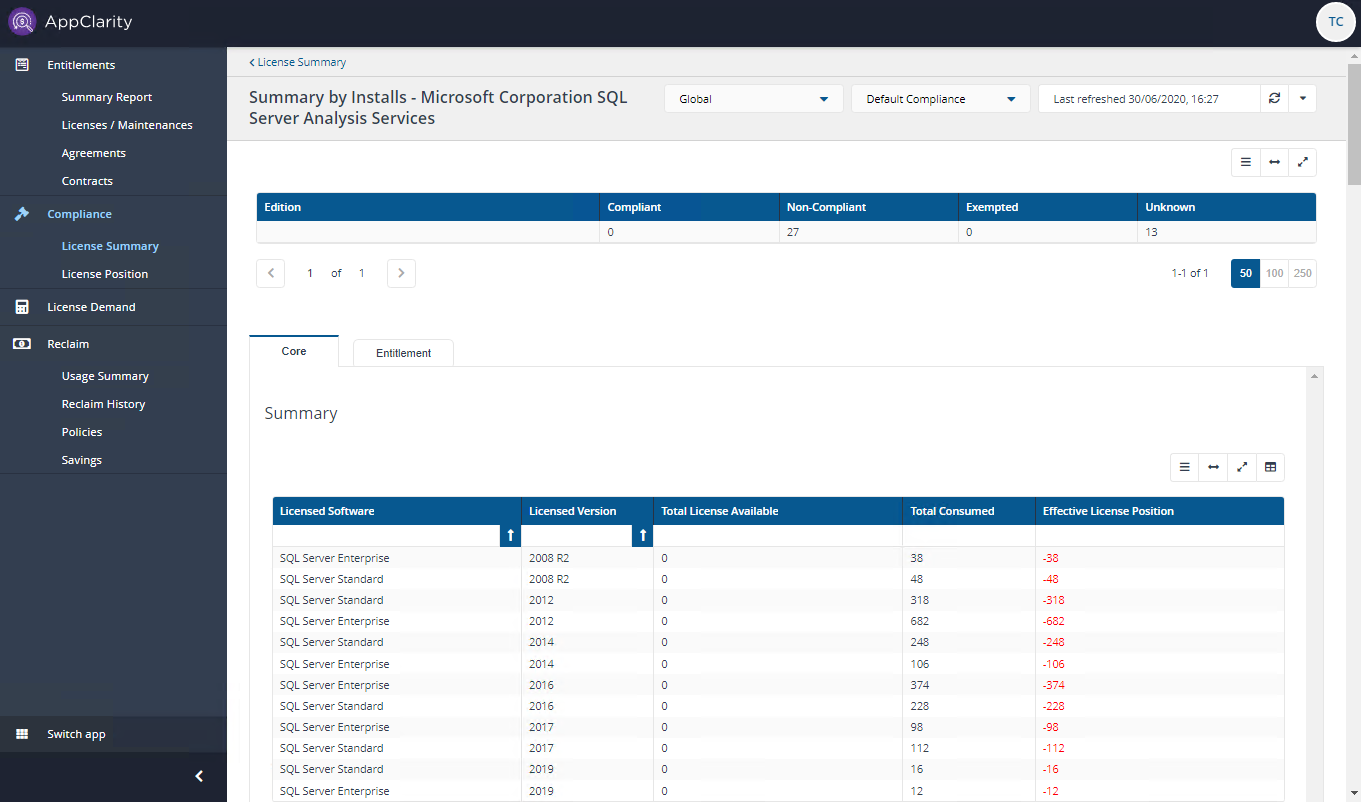Click the Total Consumed column header
1361x802 pixels.
point(968,511)
